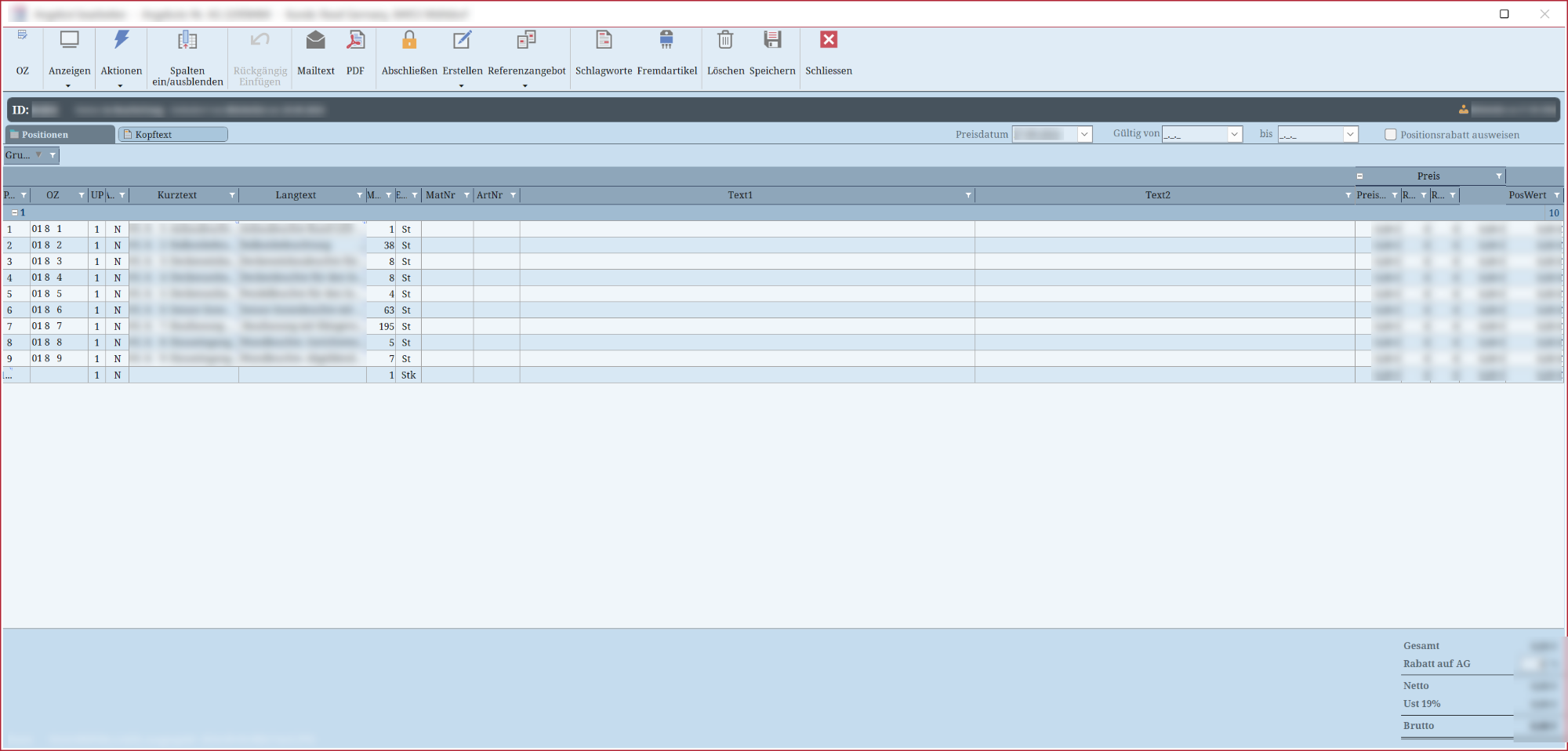Click the Abschließen lock icon
The height and width of the screenshot is (751, 1568).
409,40
